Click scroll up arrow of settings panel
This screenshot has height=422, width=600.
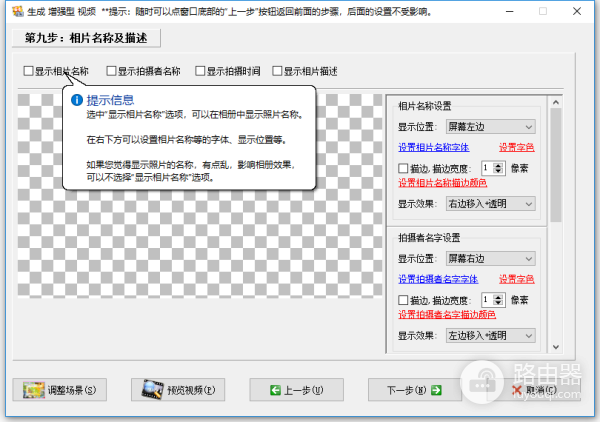(x=556, y=102)
